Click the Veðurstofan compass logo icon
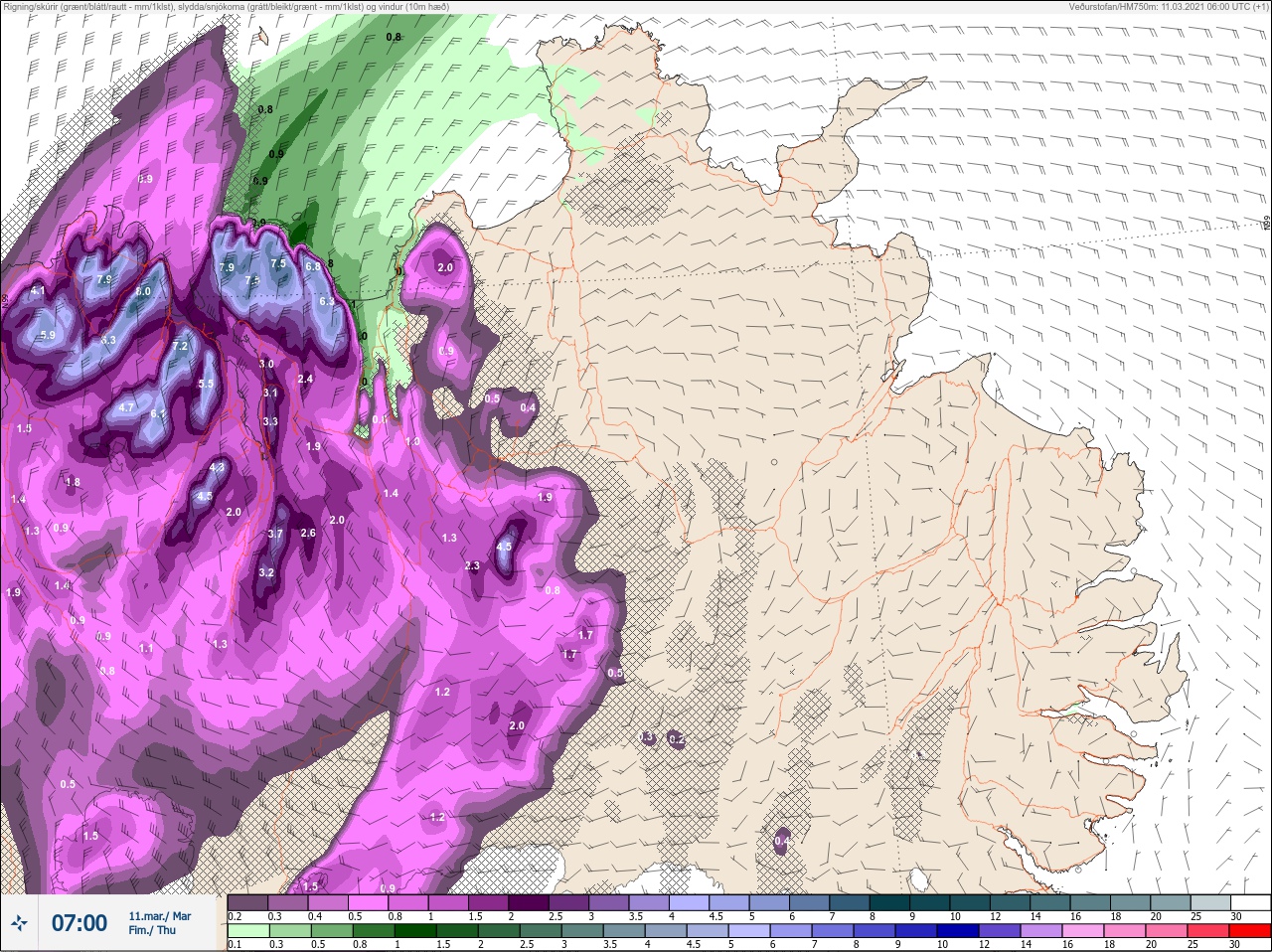This screenshot has width=1272, height=952. click(x=18, y=923)
